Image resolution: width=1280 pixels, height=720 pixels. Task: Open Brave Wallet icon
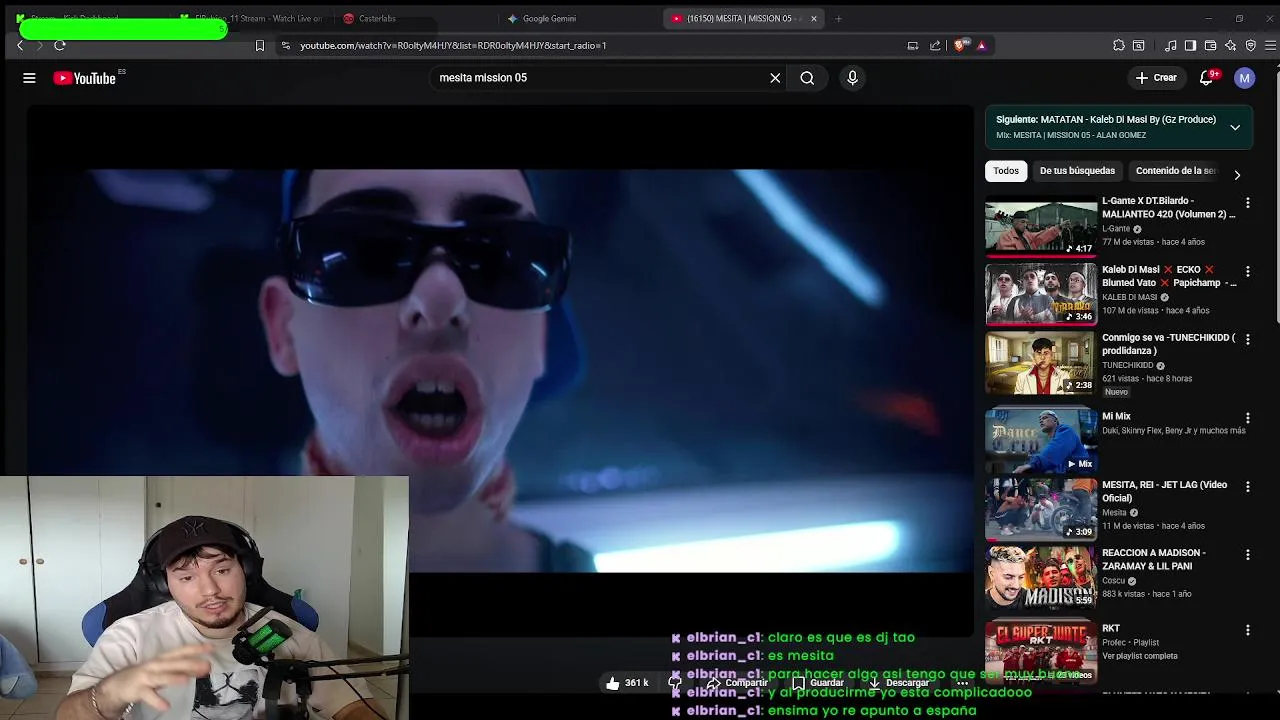pos(1211,45)
